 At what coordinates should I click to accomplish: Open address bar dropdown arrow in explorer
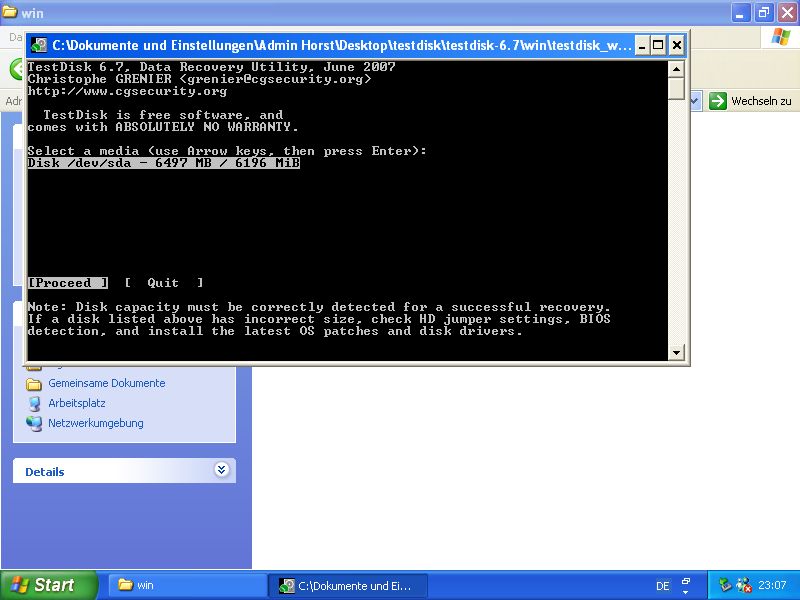point(694,101)
